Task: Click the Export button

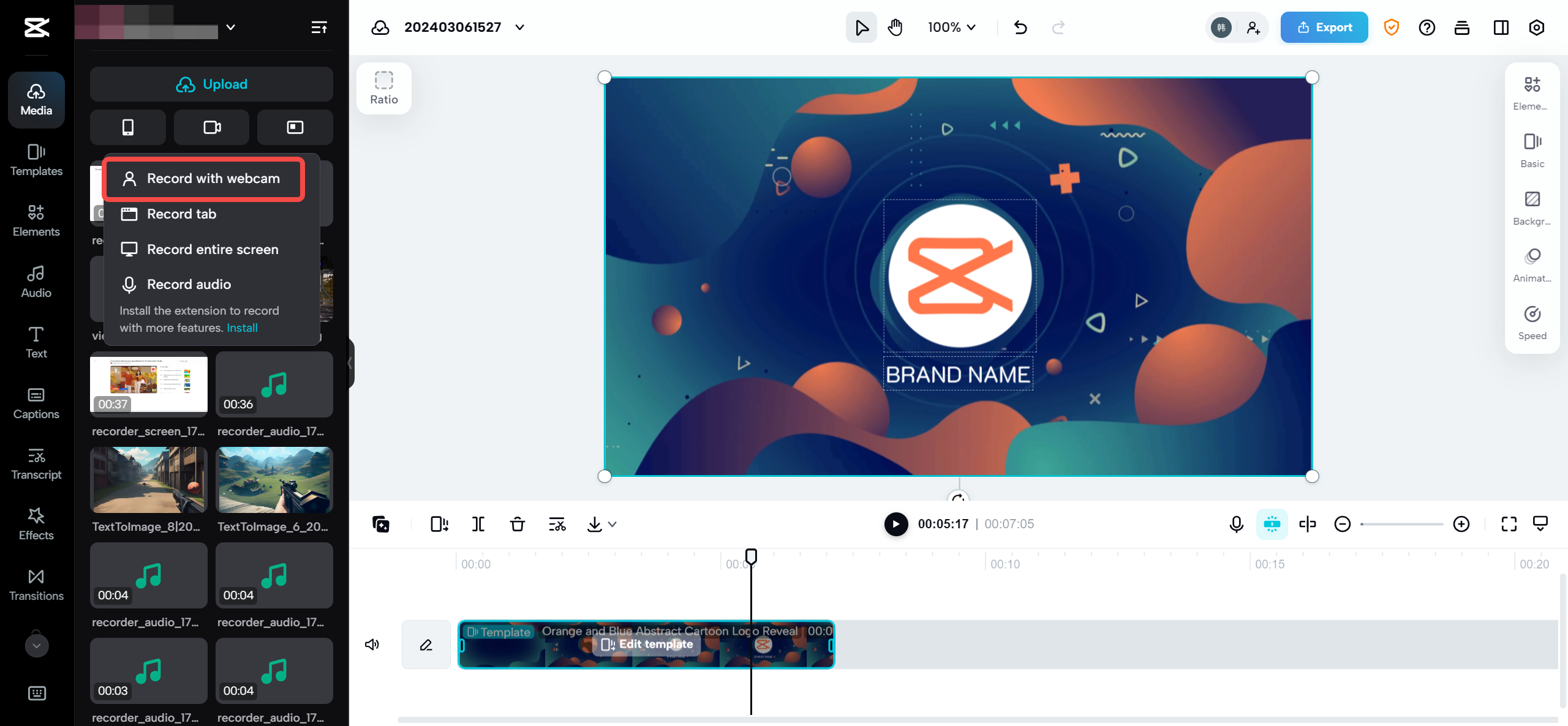Action: [1324, 27]
